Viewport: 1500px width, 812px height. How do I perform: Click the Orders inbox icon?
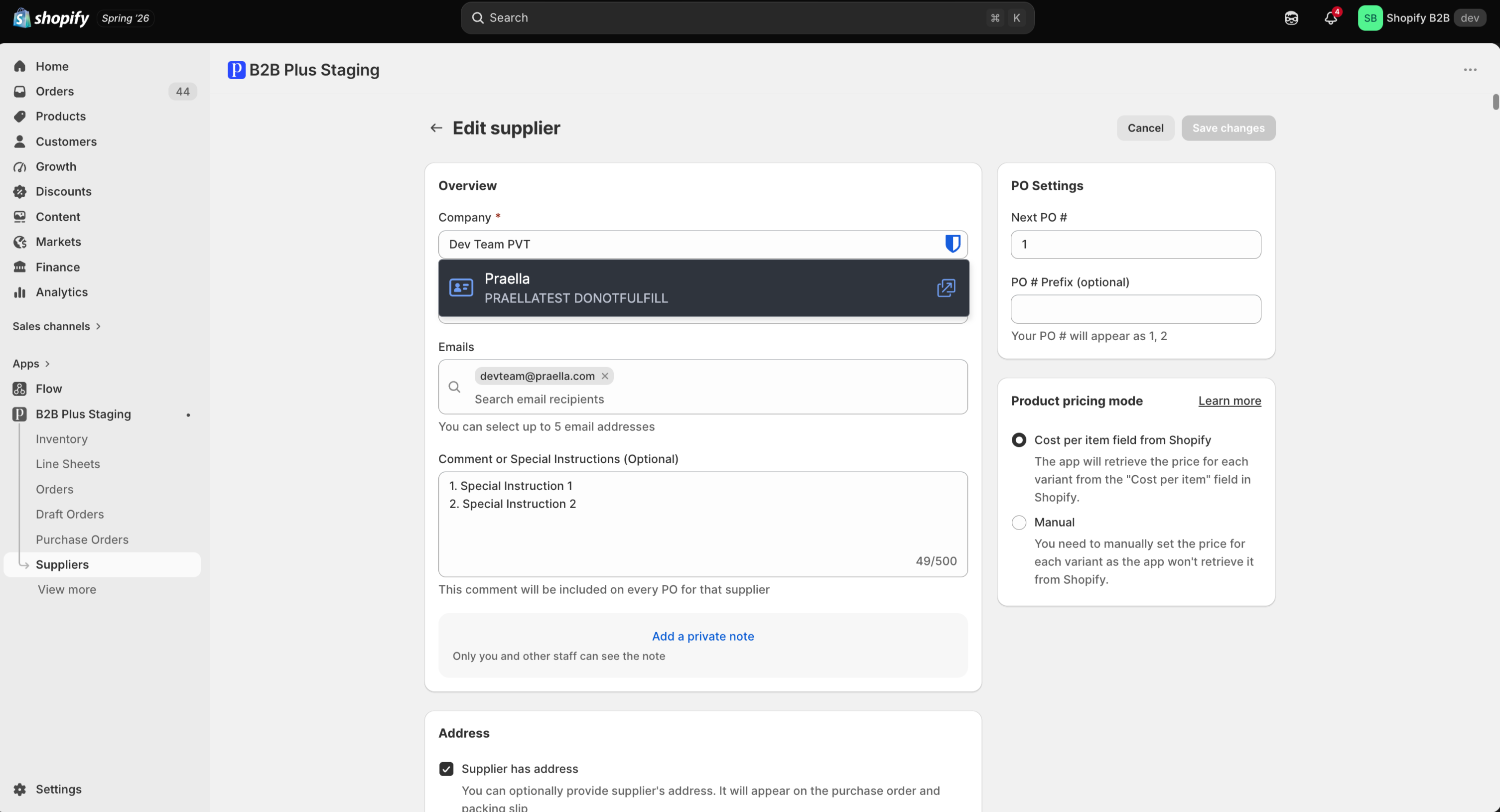(20, 91)
